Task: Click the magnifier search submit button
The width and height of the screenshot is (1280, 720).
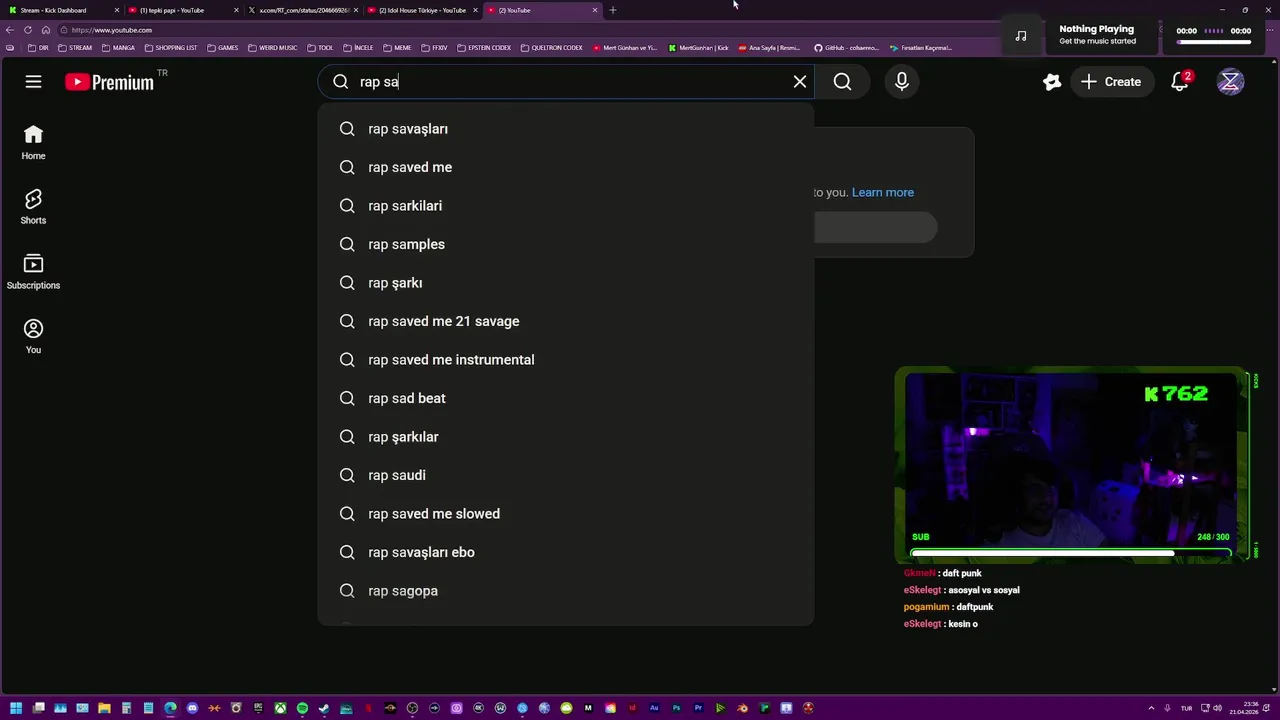Action: [842, 82]
